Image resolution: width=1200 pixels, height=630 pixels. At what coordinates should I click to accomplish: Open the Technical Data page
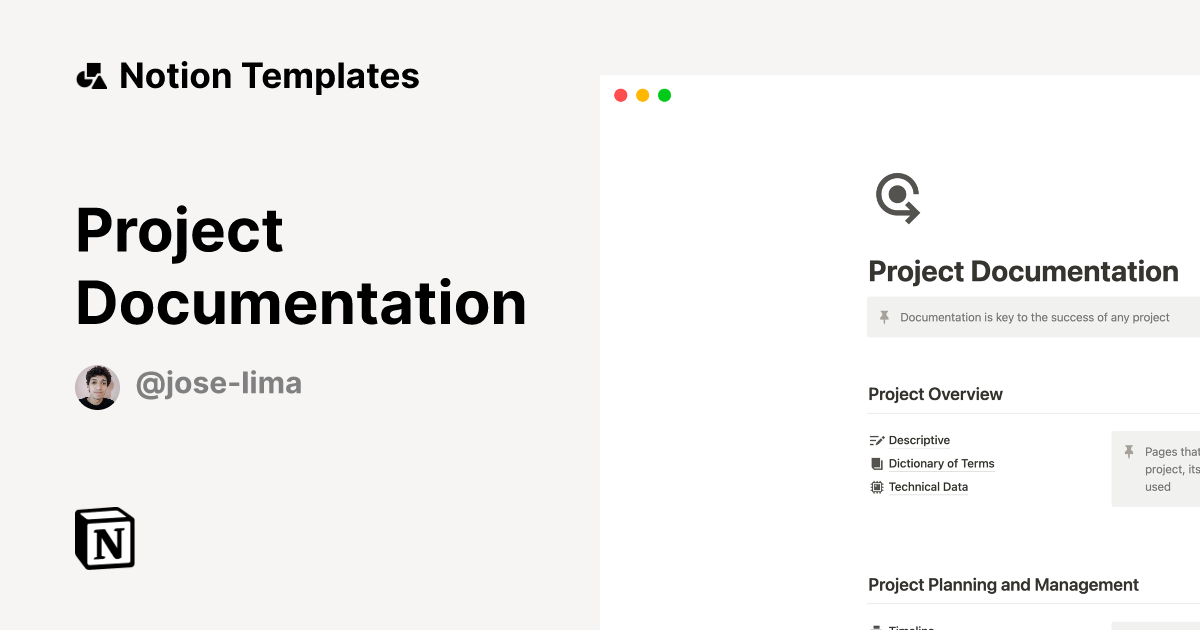tap(928, 487)
